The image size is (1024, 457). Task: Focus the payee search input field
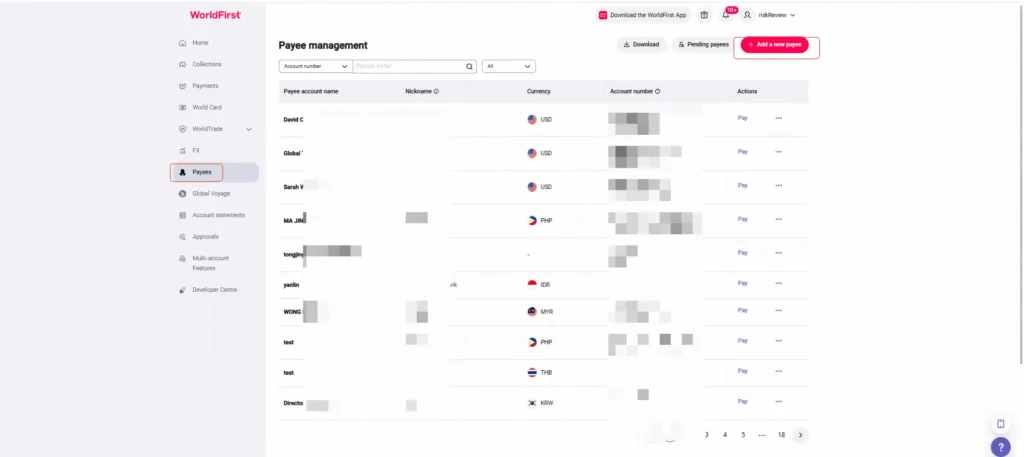coord(409,67)
